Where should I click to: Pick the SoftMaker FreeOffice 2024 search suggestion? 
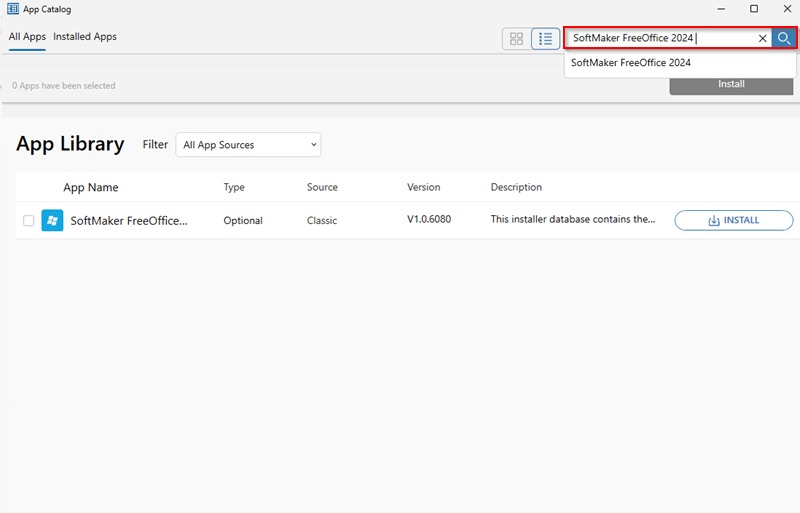pyautogui.click(x=631, y=62)
